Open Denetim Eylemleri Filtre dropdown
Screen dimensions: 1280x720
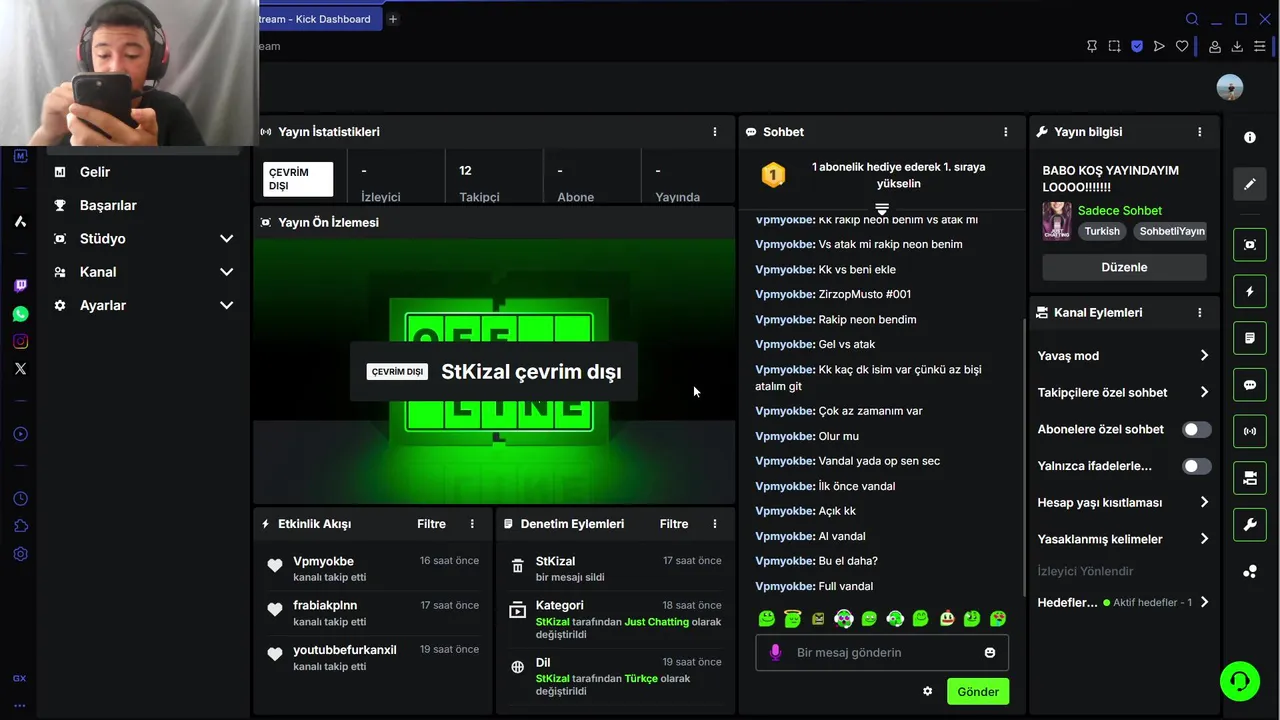(x=674, y=524)
